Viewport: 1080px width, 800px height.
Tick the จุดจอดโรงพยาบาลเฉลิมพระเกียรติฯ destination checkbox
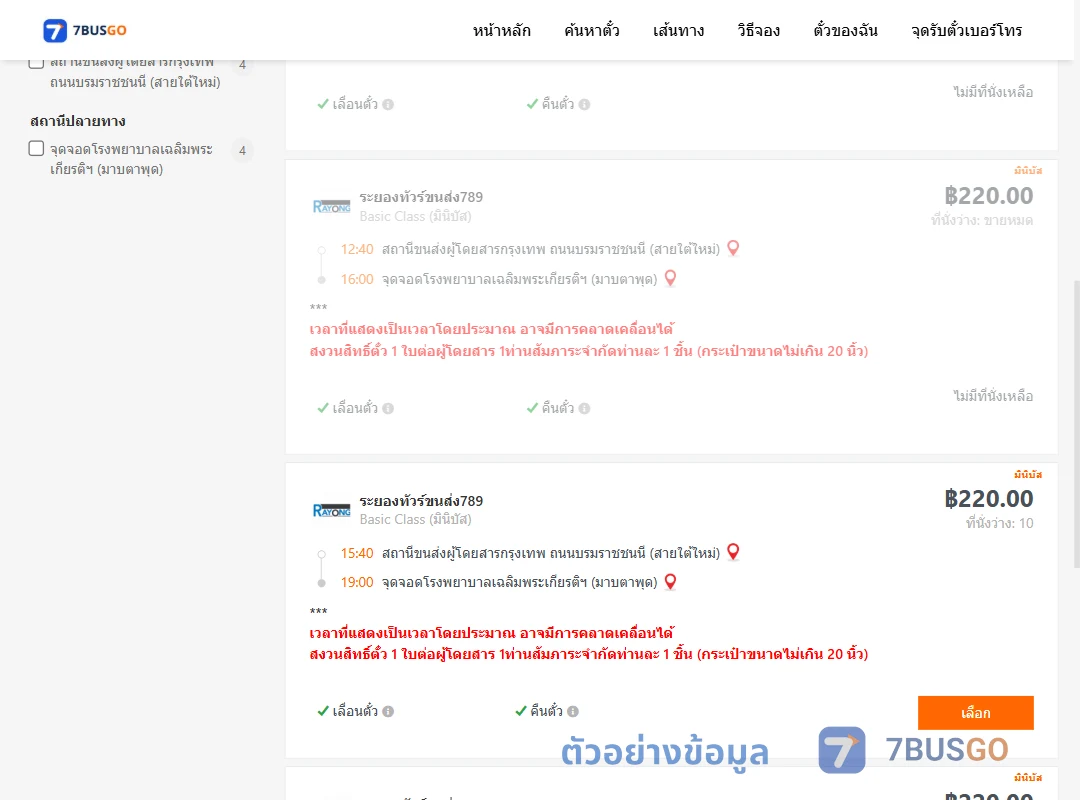pos(37,149)
